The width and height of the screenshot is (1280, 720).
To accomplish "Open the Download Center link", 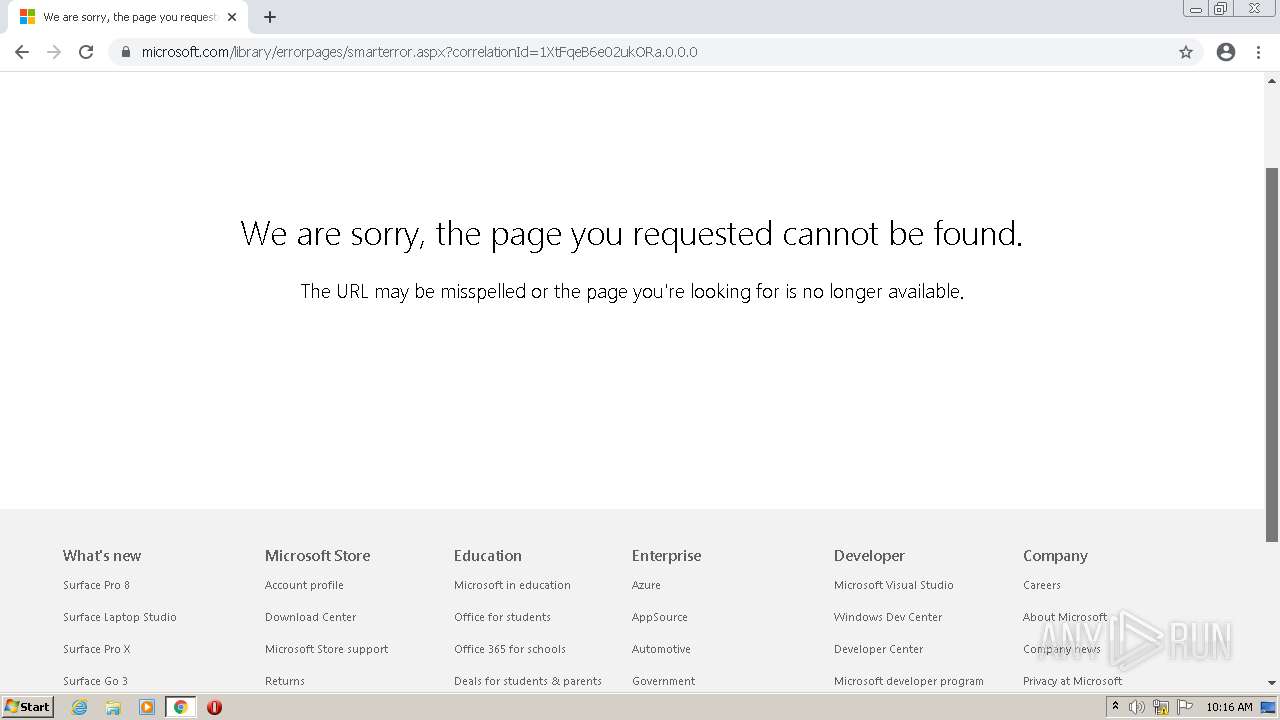I will [310, 617].
